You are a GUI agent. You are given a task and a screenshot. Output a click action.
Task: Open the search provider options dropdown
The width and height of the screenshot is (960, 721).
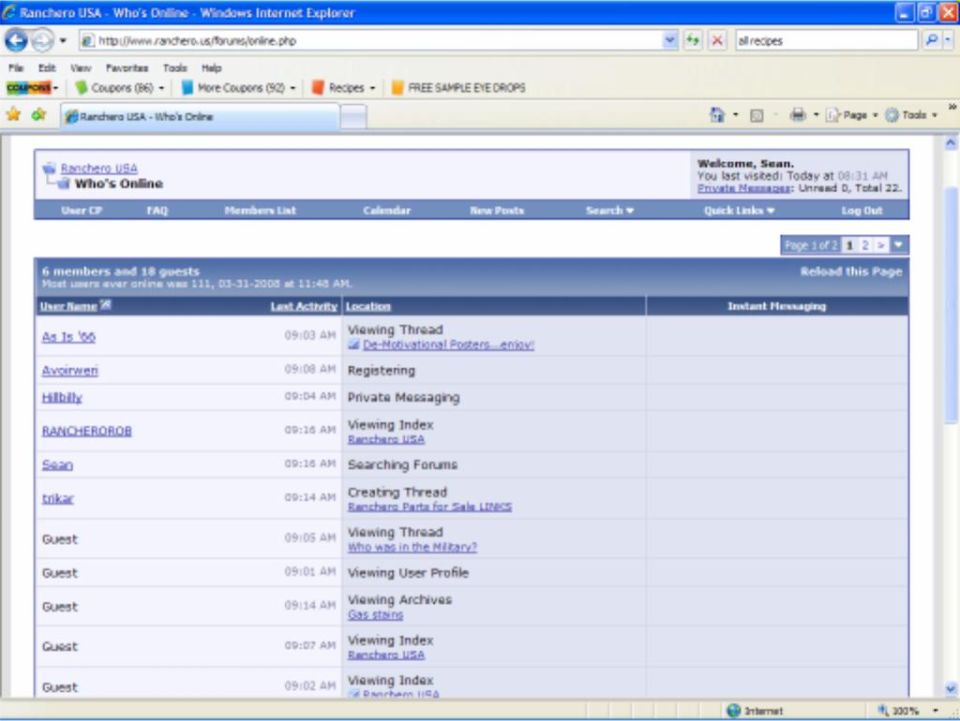pyautogui.click(x=948, y=40)
